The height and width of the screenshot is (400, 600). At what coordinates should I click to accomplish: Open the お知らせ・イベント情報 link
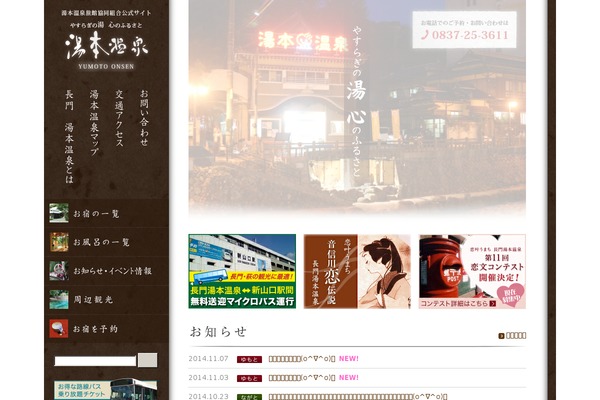tap(112, 271)
